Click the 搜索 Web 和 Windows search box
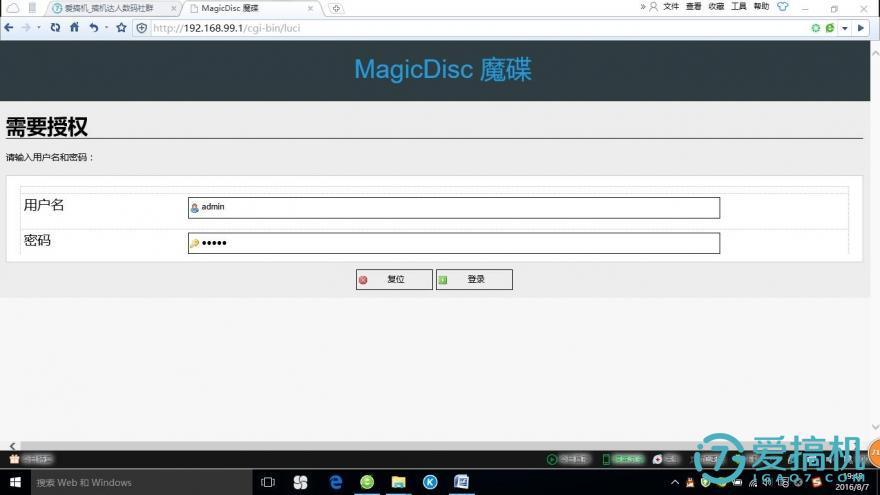Screen dimensions: 880x495 coord(141,482)
